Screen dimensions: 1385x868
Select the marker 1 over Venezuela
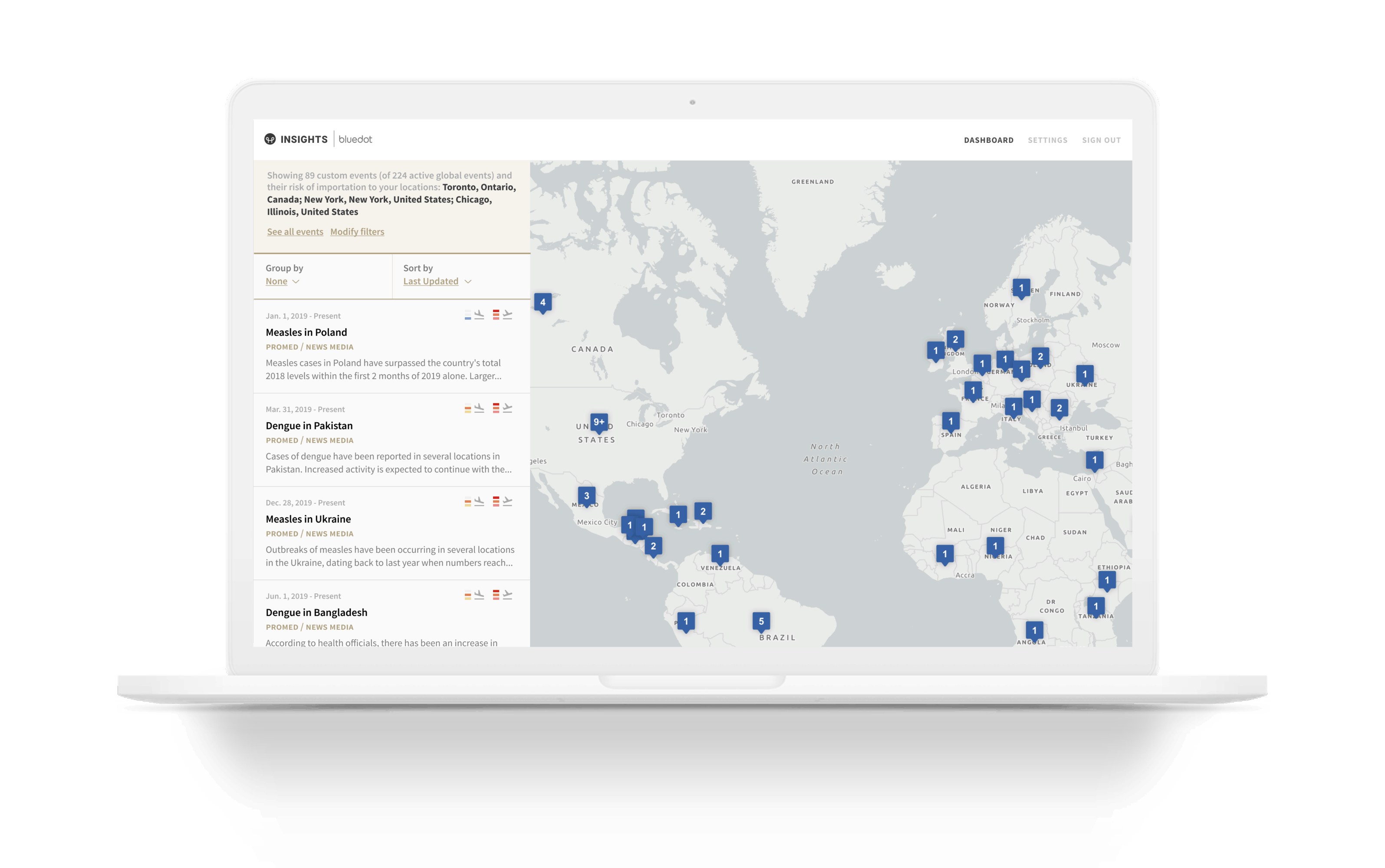click(x=720, y=555)
